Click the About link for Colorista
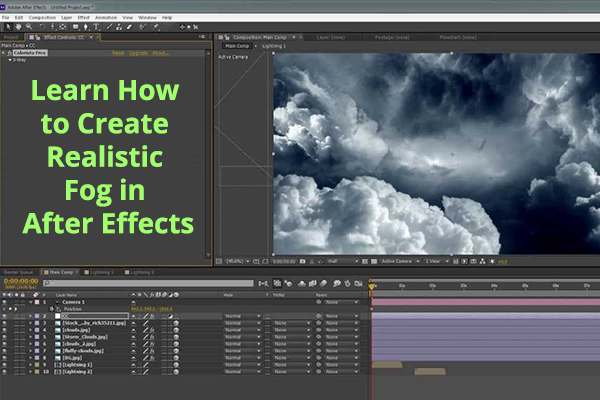This screenshot has width=600, height=400. (x=160, y=53)
